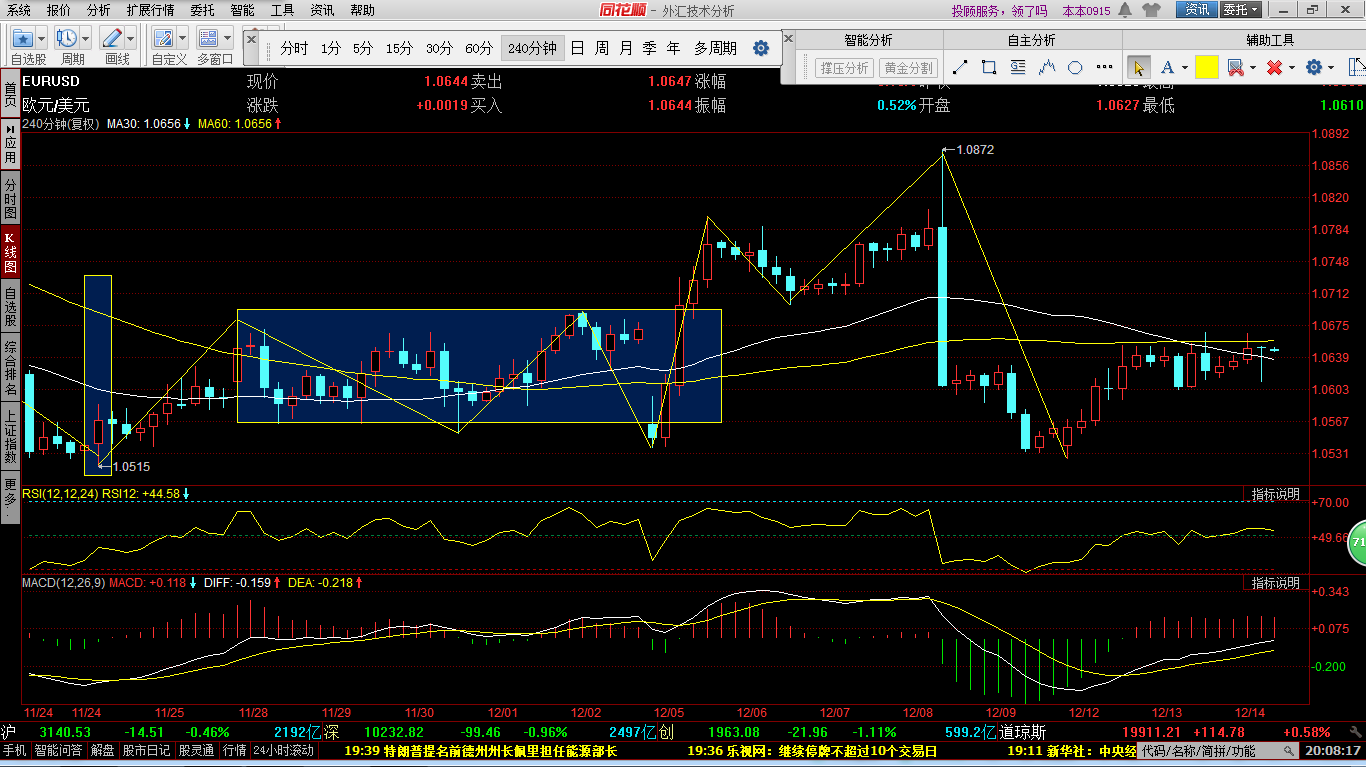Select the line segment drawing tool

click(960, 68)
